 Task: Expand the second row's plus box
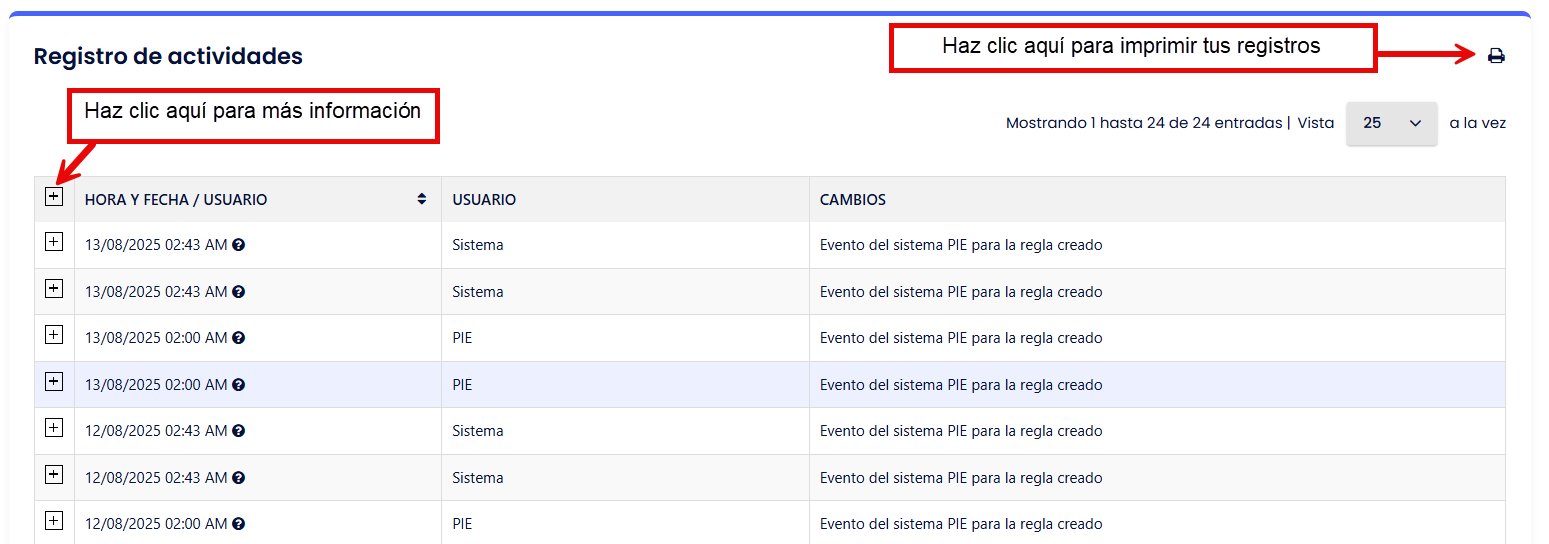(x=54, y=289)
